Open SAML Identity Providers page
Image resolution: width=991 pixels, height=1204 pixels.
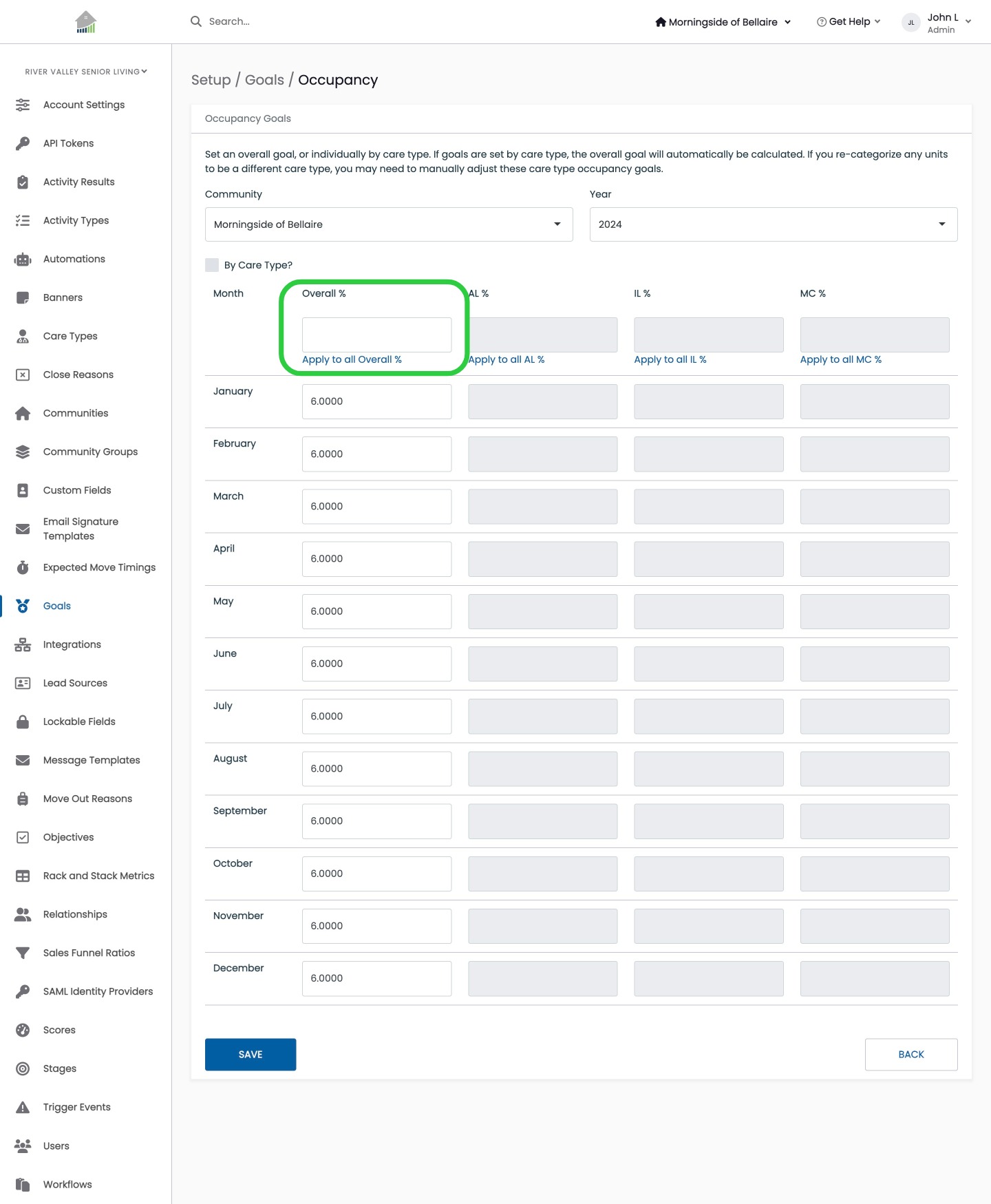click(98, 991)
